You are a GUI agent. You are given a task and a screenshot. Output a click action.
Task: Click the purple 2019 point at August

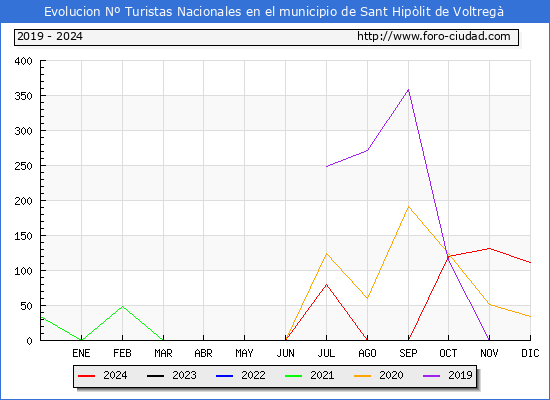[x=367, y=150]
